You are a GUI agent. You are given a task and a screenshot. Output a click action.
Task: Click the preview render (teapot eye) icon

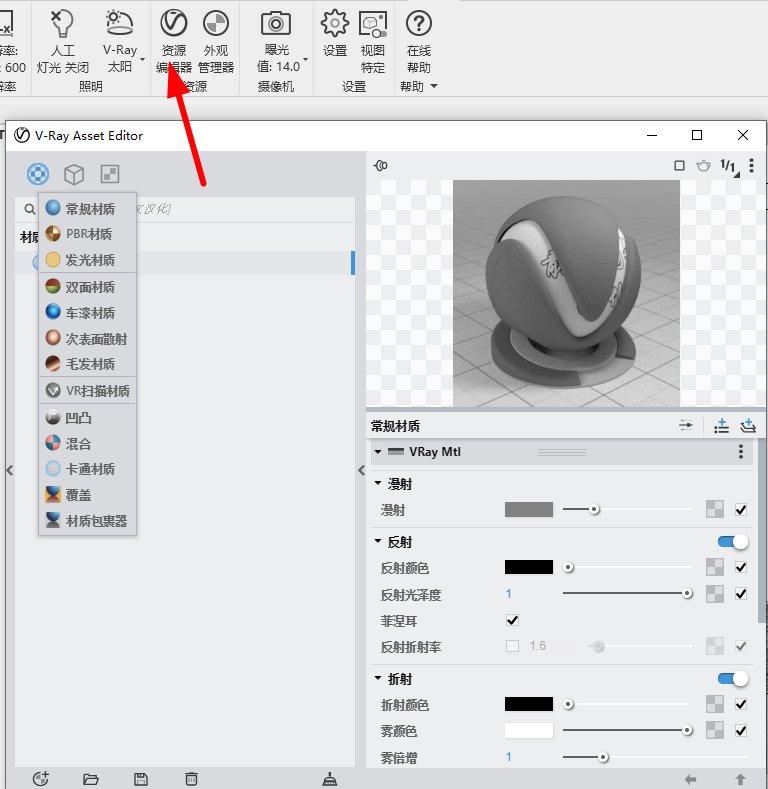click(380, 165)
